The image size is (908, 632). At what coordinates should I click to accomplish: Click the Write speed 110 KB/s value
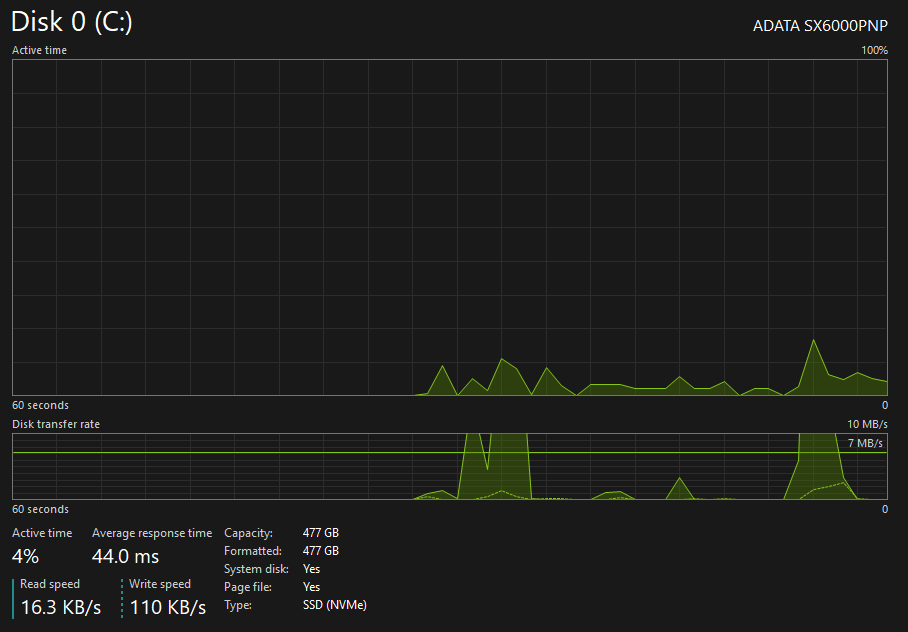click(x=168, y=607)
